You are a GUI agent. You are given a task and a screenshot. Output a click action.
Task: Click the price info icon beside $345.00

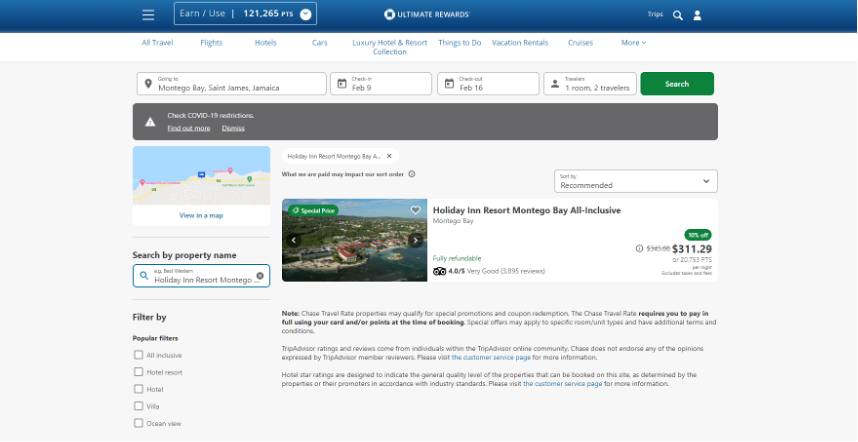[640, 249]
